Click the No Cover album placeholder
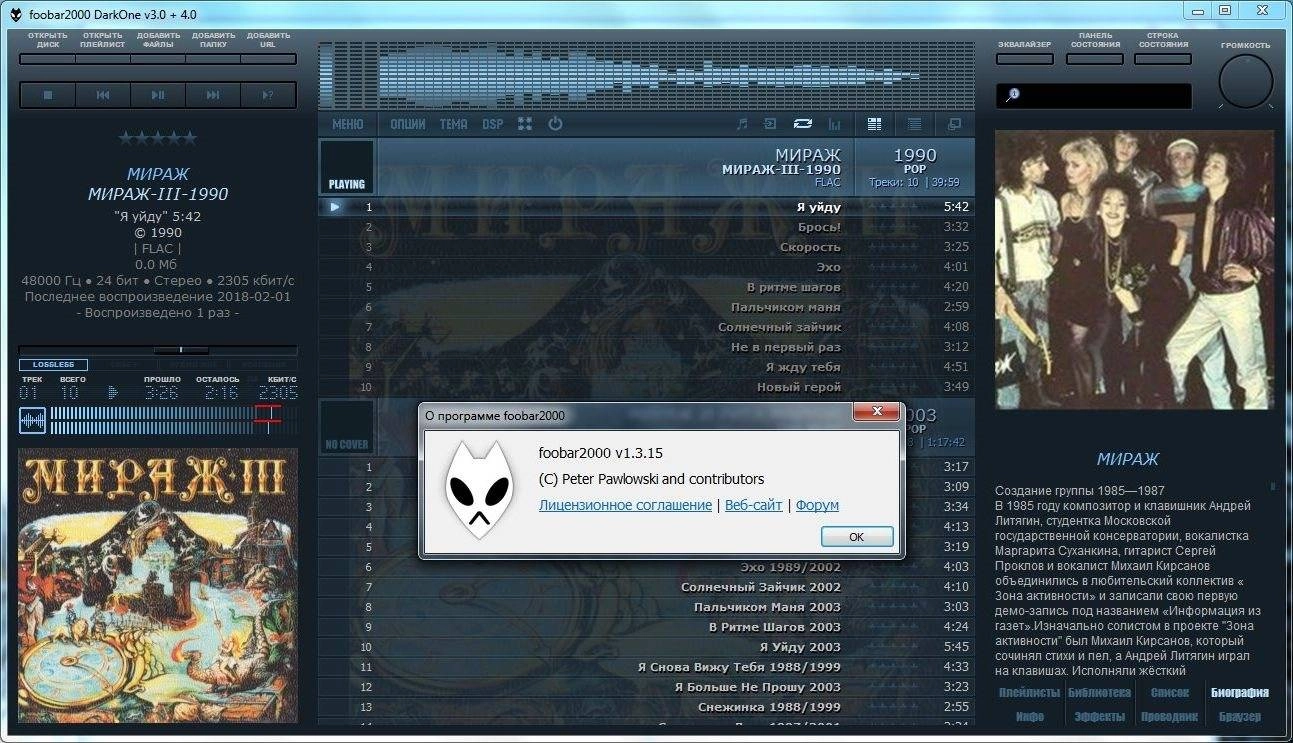The image size is (1293, 743). (x=347, y=427)
